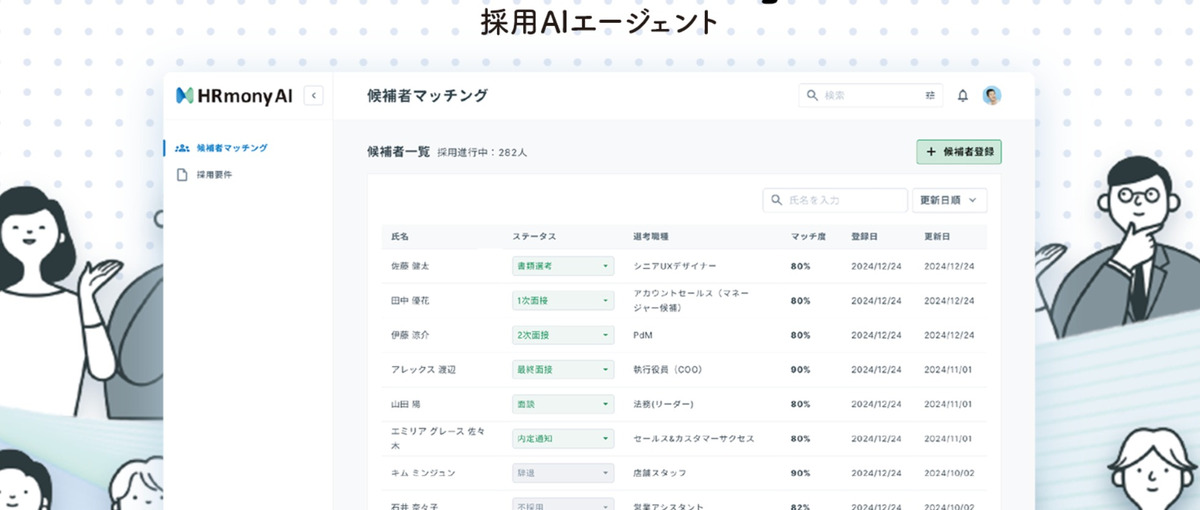Image resolution: width=1200 pixels, height=510 pixels.
Task: Select candidate name アレックス 渡辺
Action: tap(425, 369)
